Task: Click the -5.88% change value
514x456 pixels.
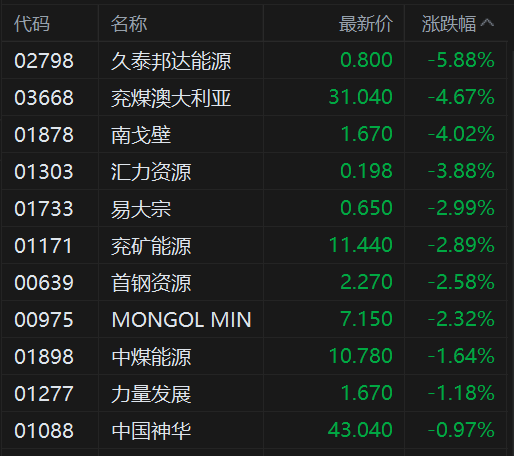Action: pos(461,60)
